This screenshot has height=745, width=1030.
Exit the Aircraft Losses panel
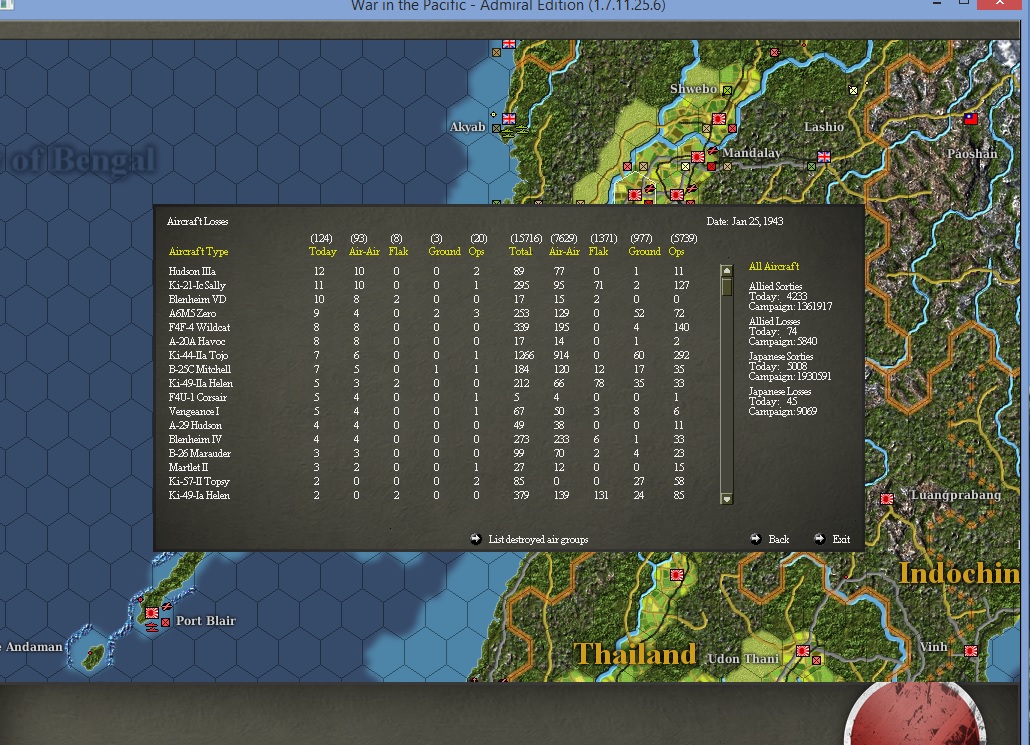pos(841,539)
